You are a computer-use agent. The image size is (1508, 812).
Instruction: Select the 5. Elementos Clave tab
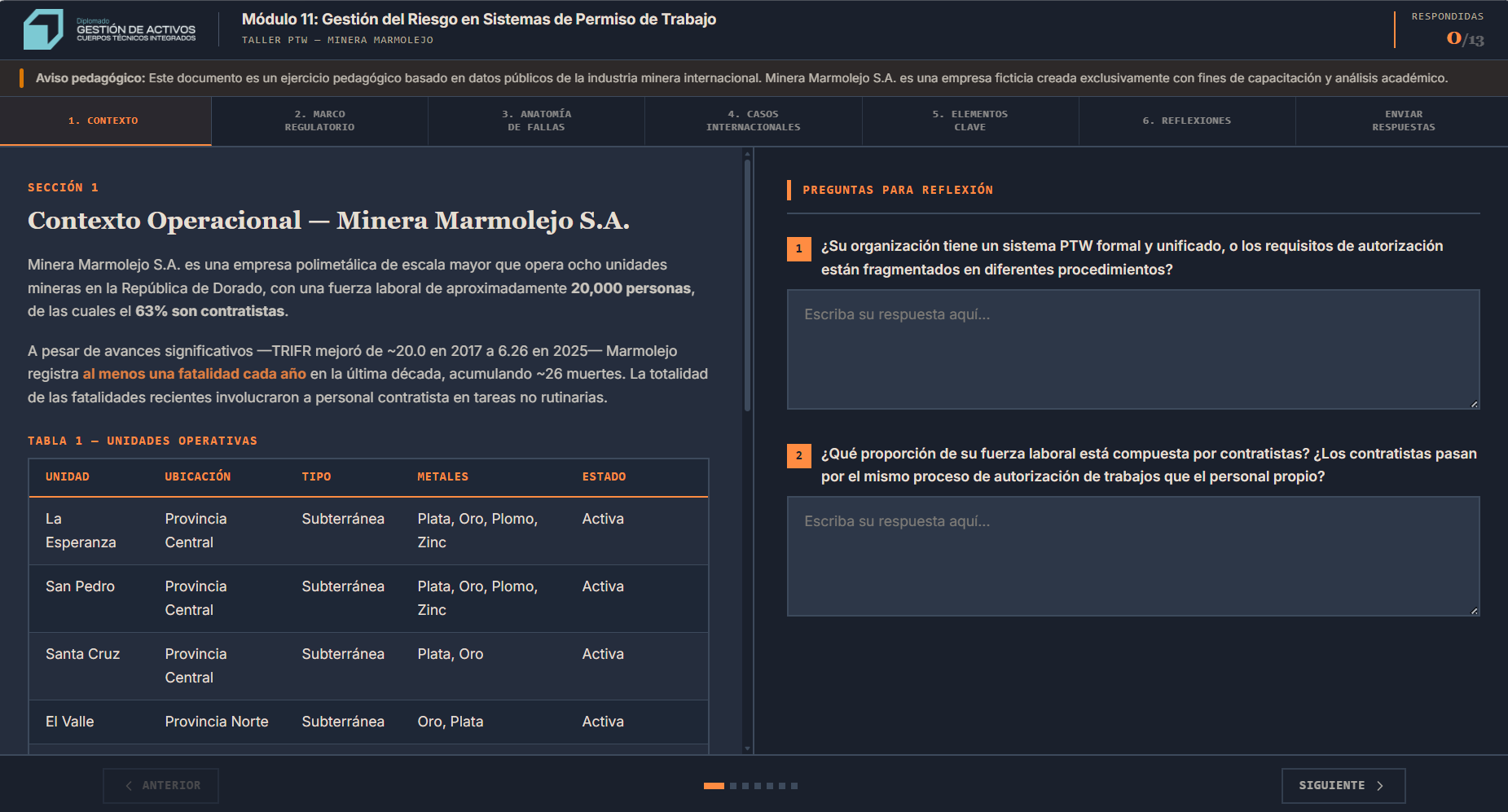click(969, 121)
